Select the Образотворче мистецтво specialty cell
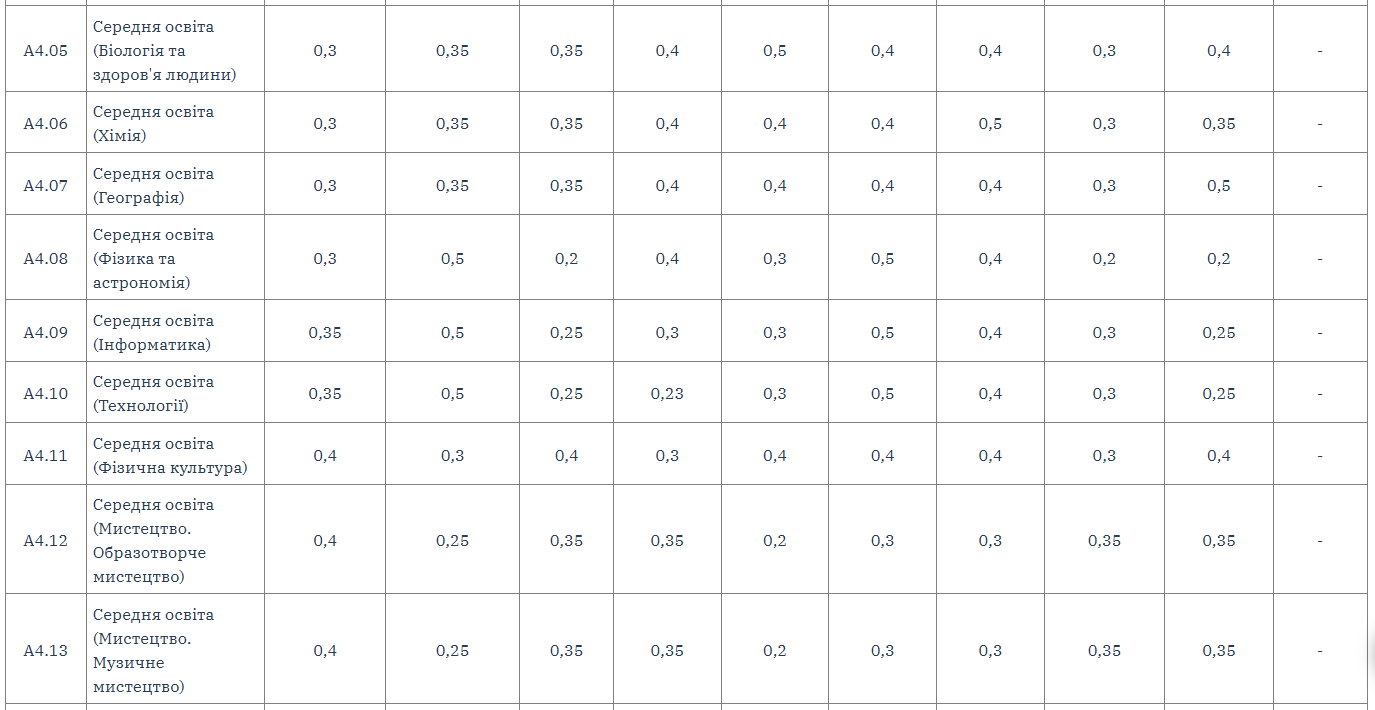 tap(175, 540)
